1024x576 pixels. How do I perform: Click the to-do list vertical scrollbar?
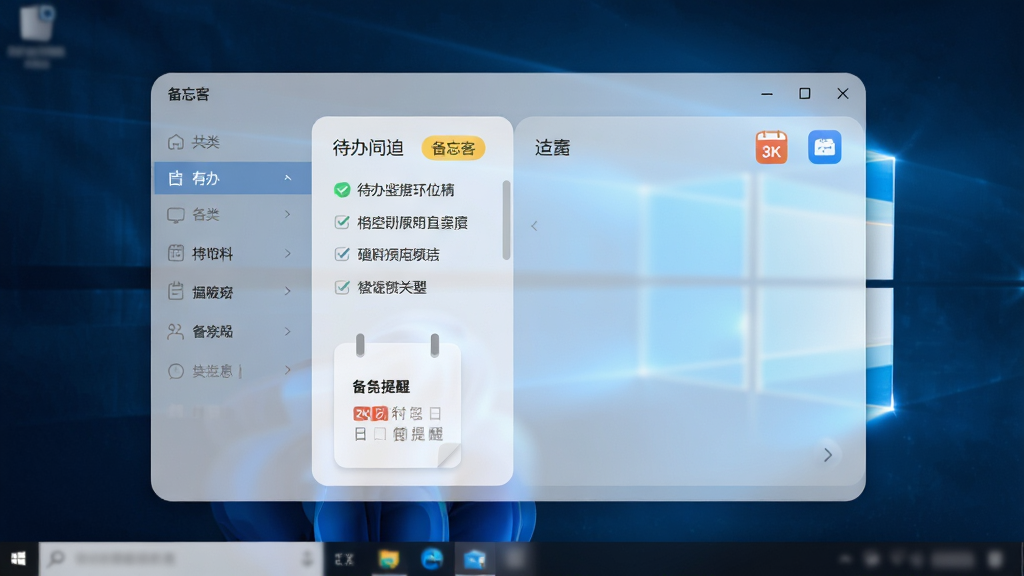coord(506,220)
